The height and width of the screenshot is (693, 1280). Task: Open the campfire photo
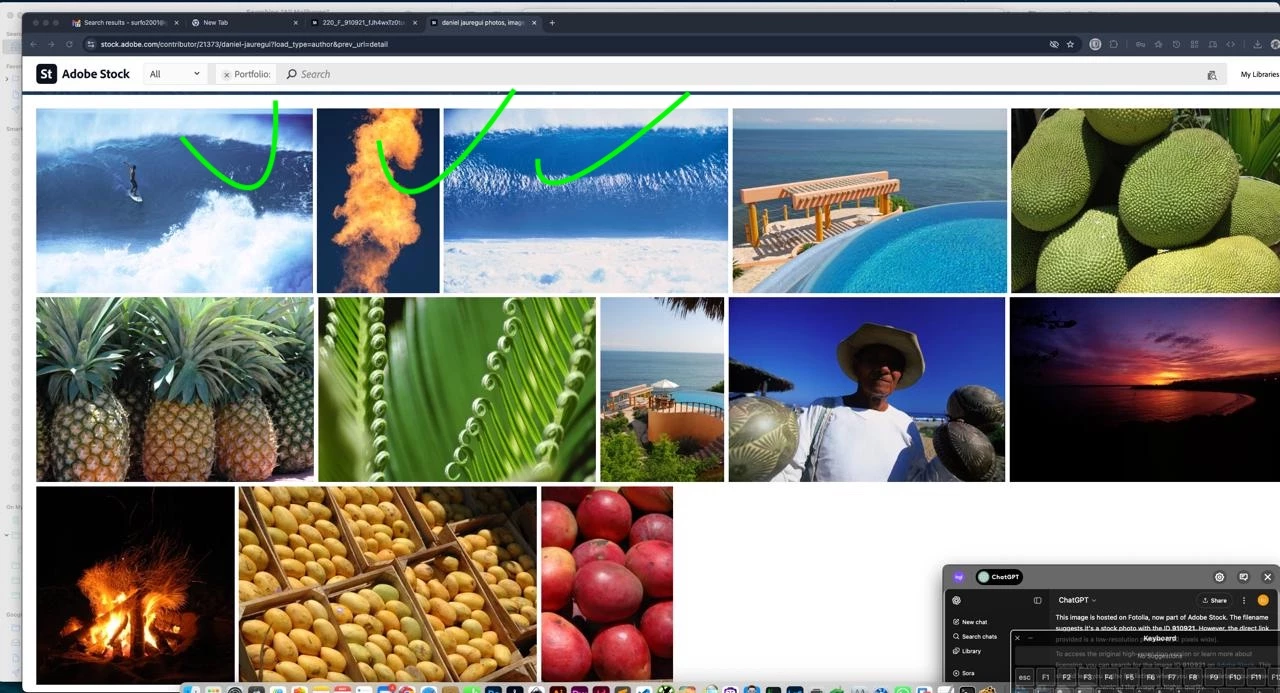pos(135,584)
